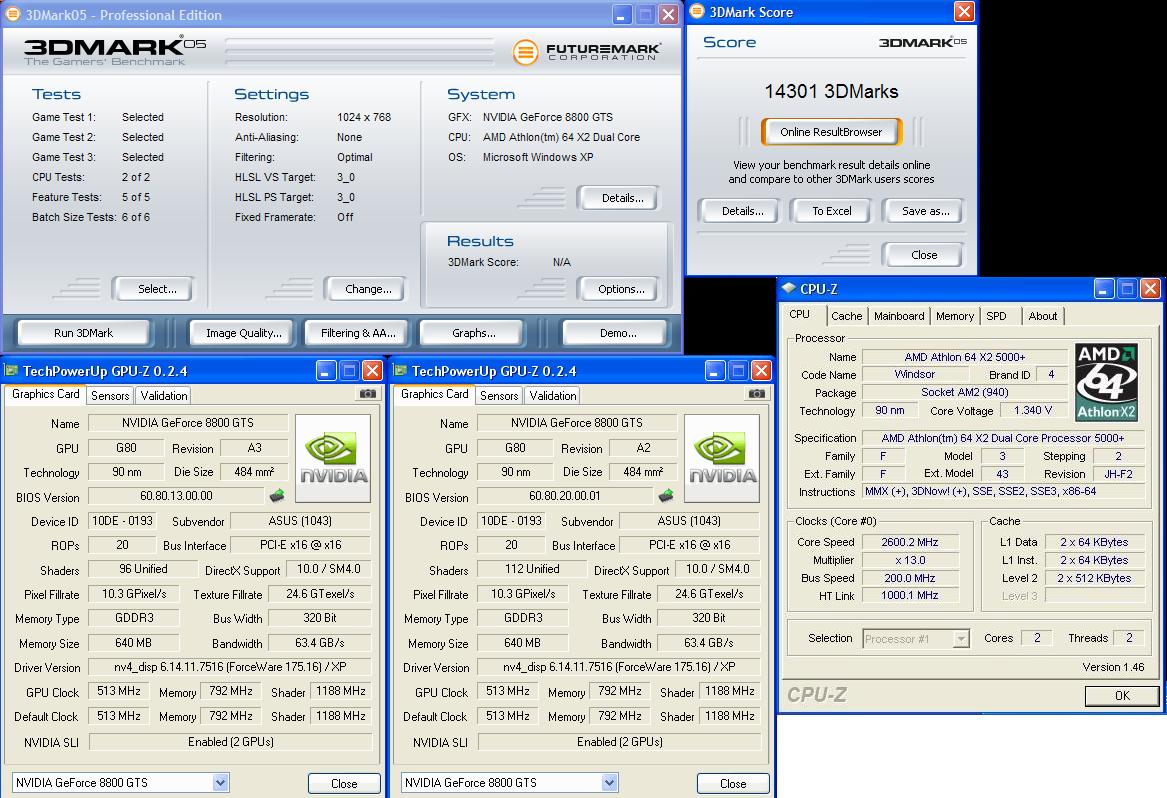Image resolution: width=1167 pixels, height=798 pixels.
Task: Click Close button in the Score window
Action: (x=924, y=255)
